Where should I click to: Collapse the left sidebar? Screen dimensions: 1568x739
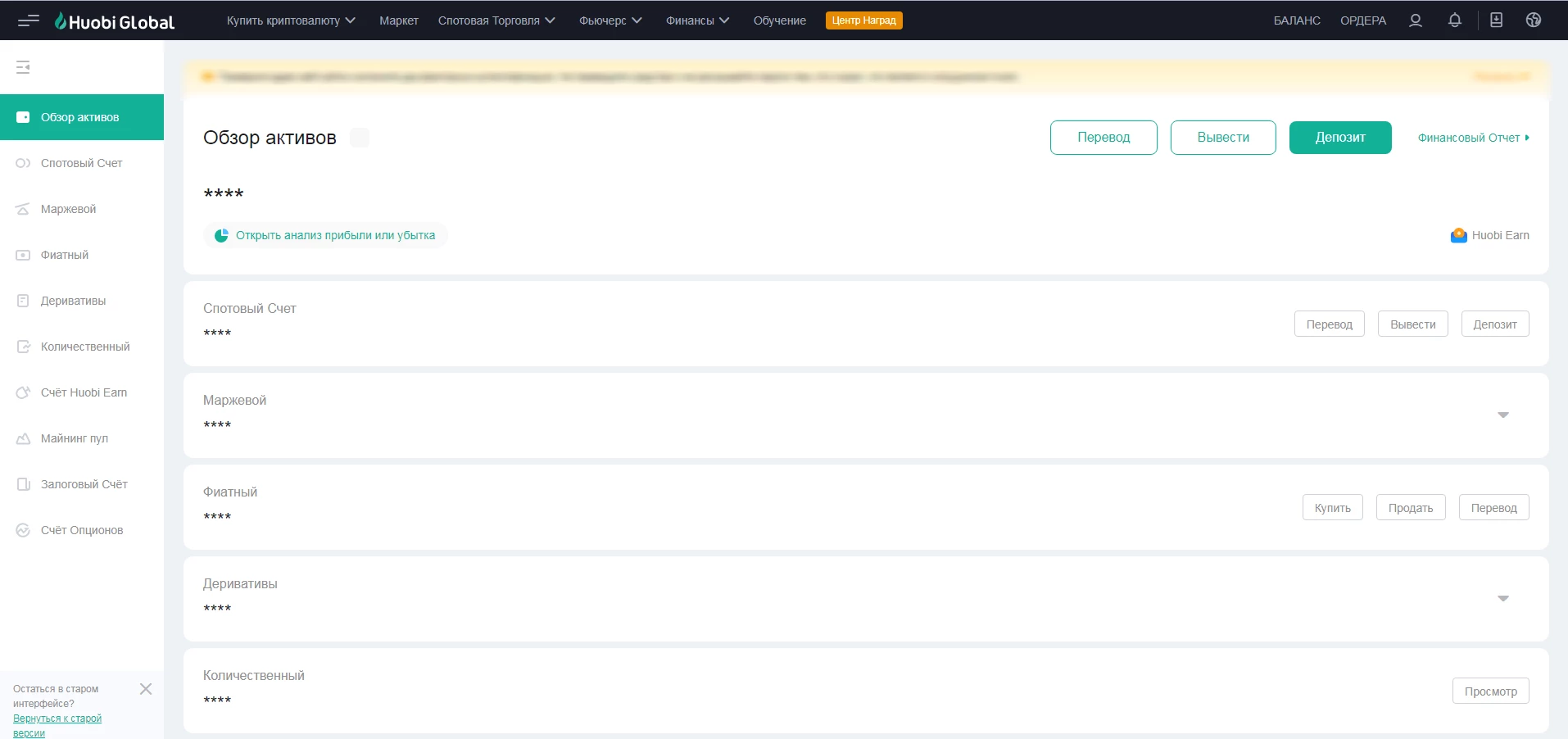23,67
